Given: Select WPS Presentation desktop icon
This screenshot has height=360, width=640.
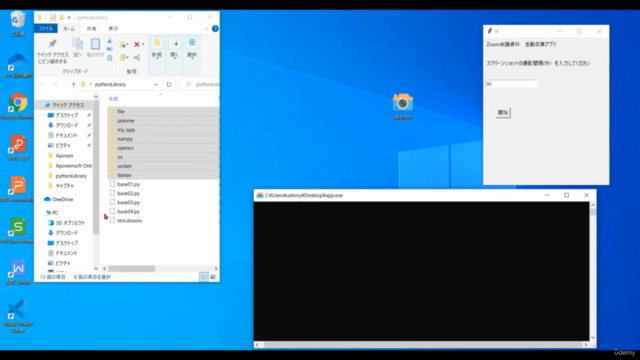Looking at the screenshot, I should tap(18, 189).
